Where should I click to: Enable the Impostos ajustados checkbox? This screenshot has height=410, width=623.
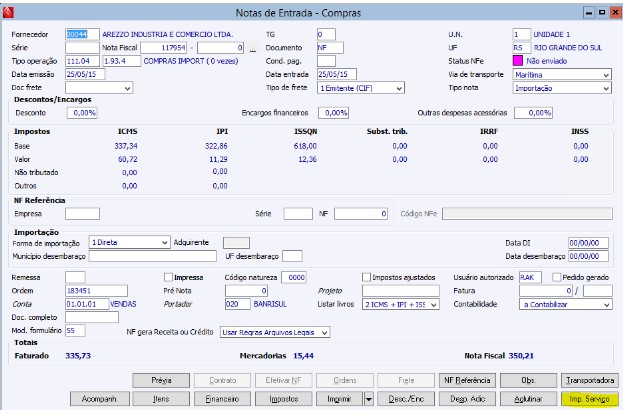(x=366, y=277)
